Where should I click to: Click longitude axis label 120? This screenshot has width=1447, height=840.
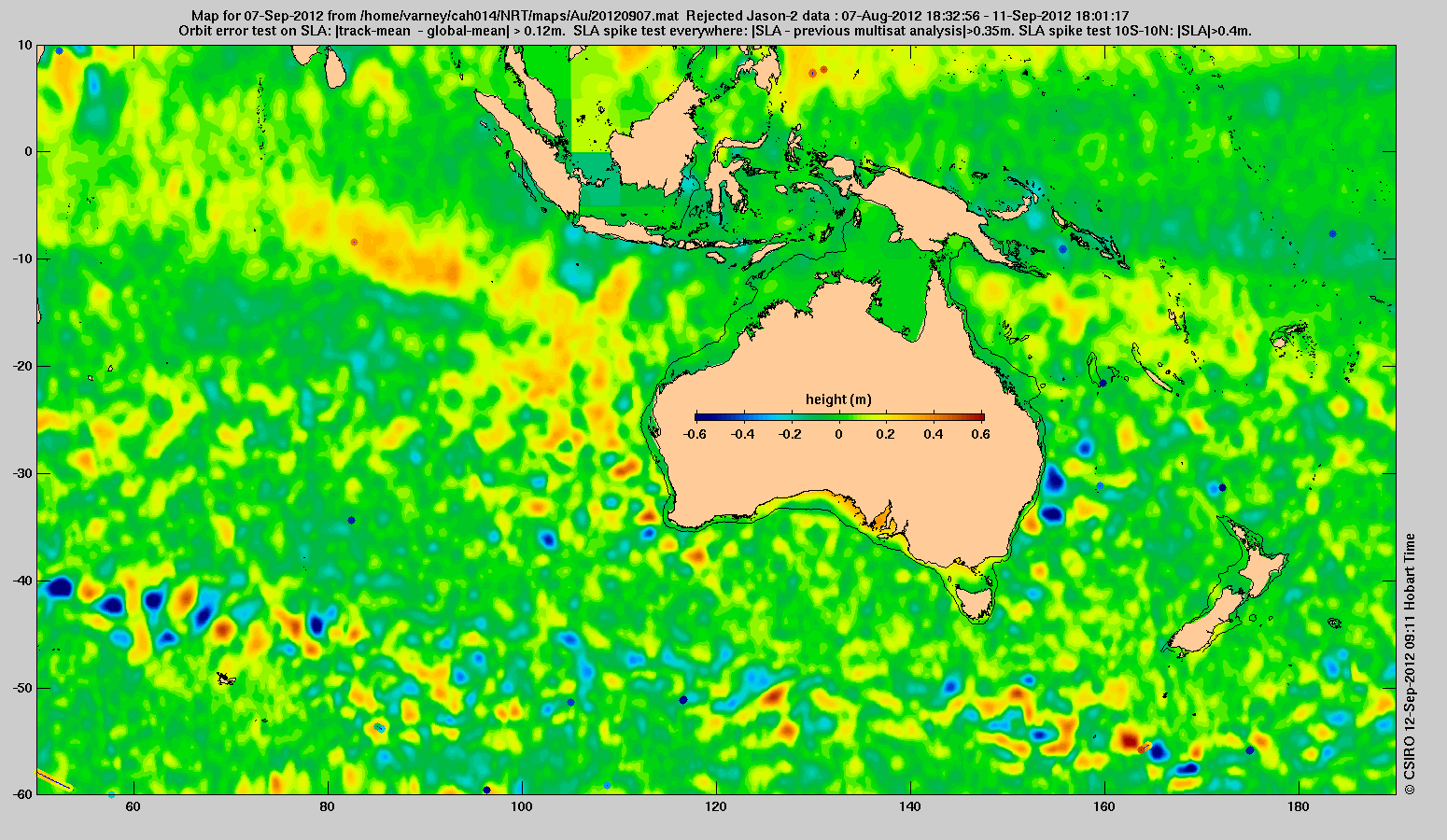[x=716, y=806]
